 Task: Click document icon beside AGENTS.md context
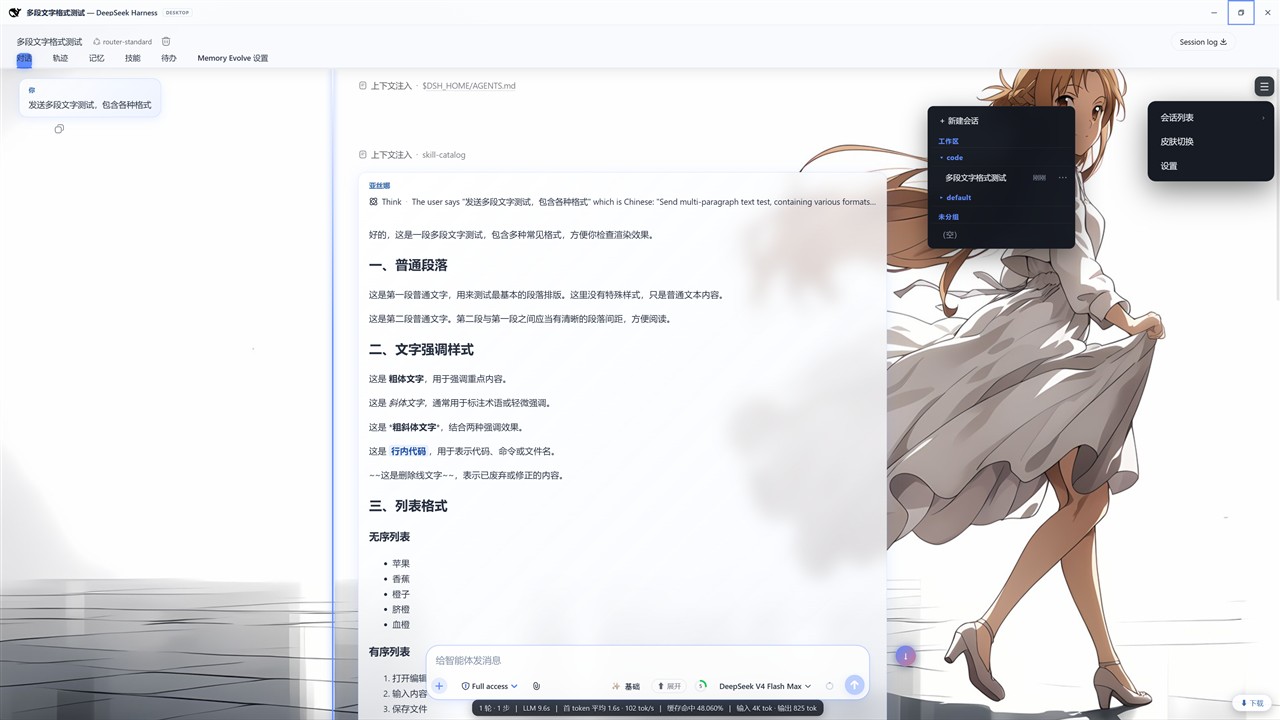tap(363, 86)
